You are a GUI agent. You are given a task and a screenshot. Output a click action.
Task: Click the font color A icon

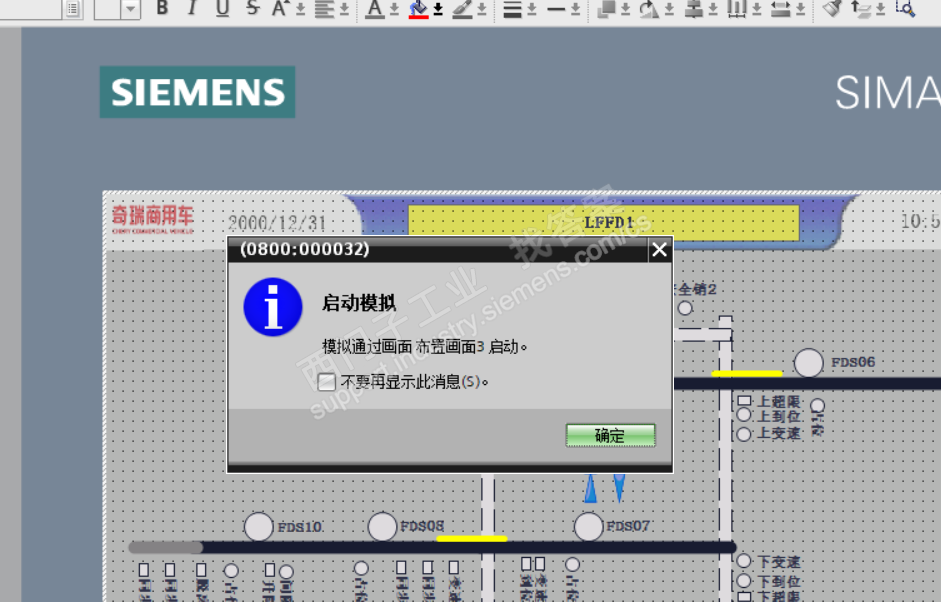(375, 9)
